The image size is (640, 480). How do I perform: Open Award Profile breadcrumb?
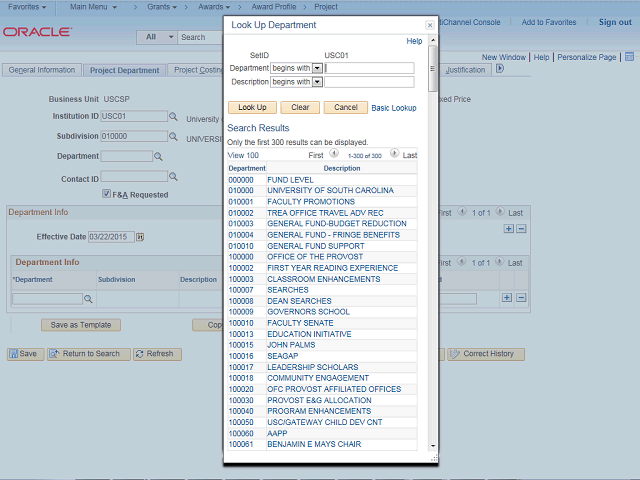273,7
